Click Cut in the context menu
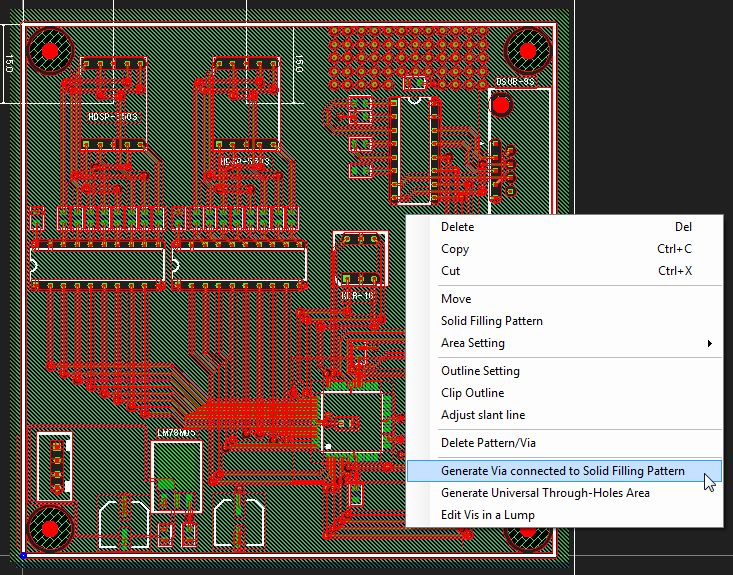This screenshot has height=575, width=733. (x=565, y=271)
